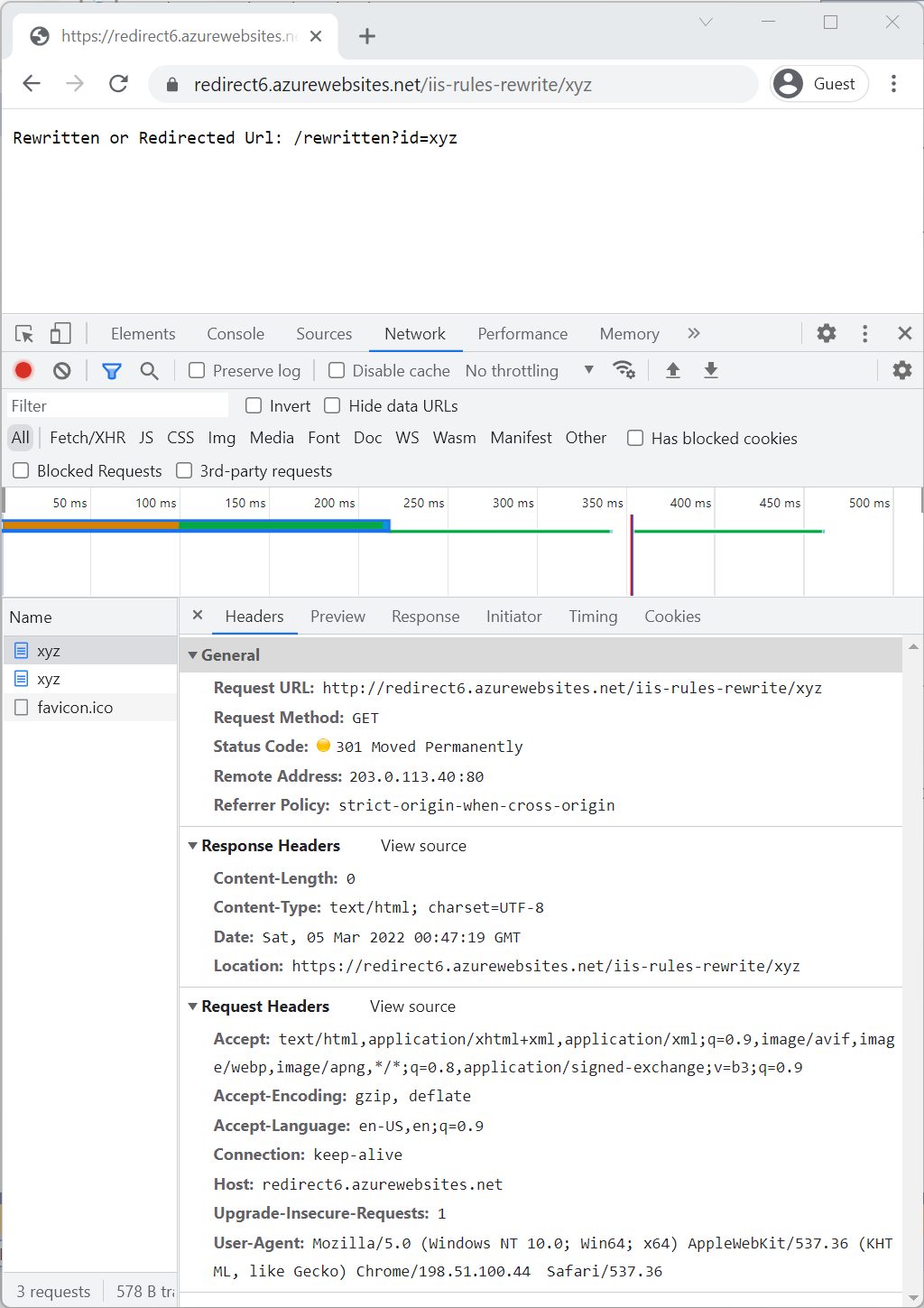Select the inspect element tool
924x1308 pixels.
tap(23, 333)
